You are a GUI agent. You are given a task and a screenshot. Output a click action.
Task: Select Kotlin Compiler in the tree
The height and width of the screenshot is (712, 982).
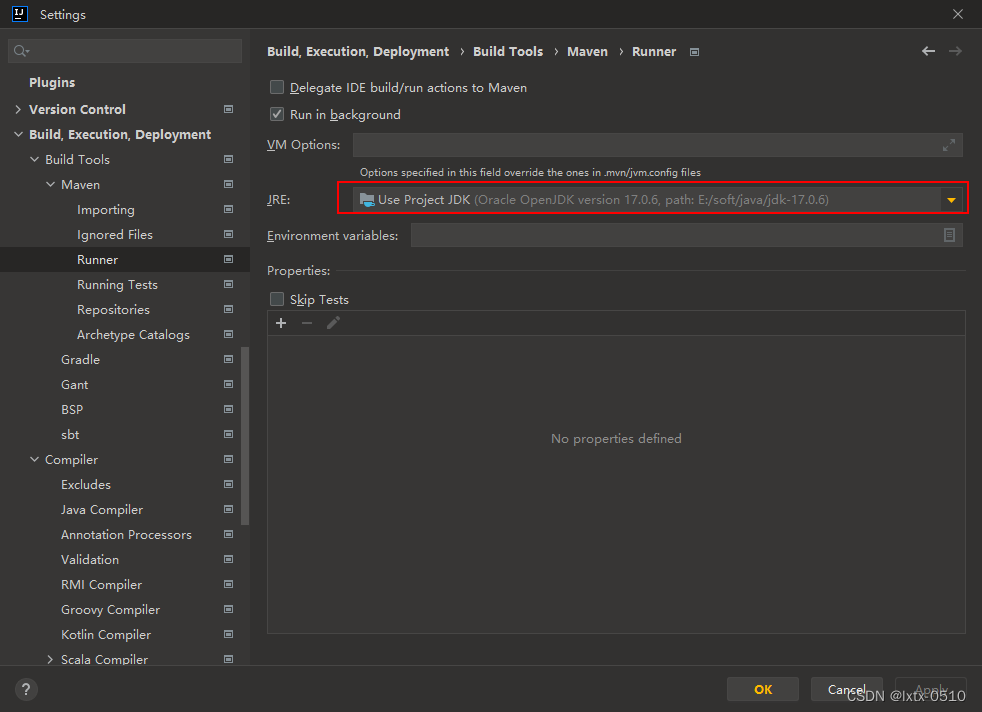106,635
